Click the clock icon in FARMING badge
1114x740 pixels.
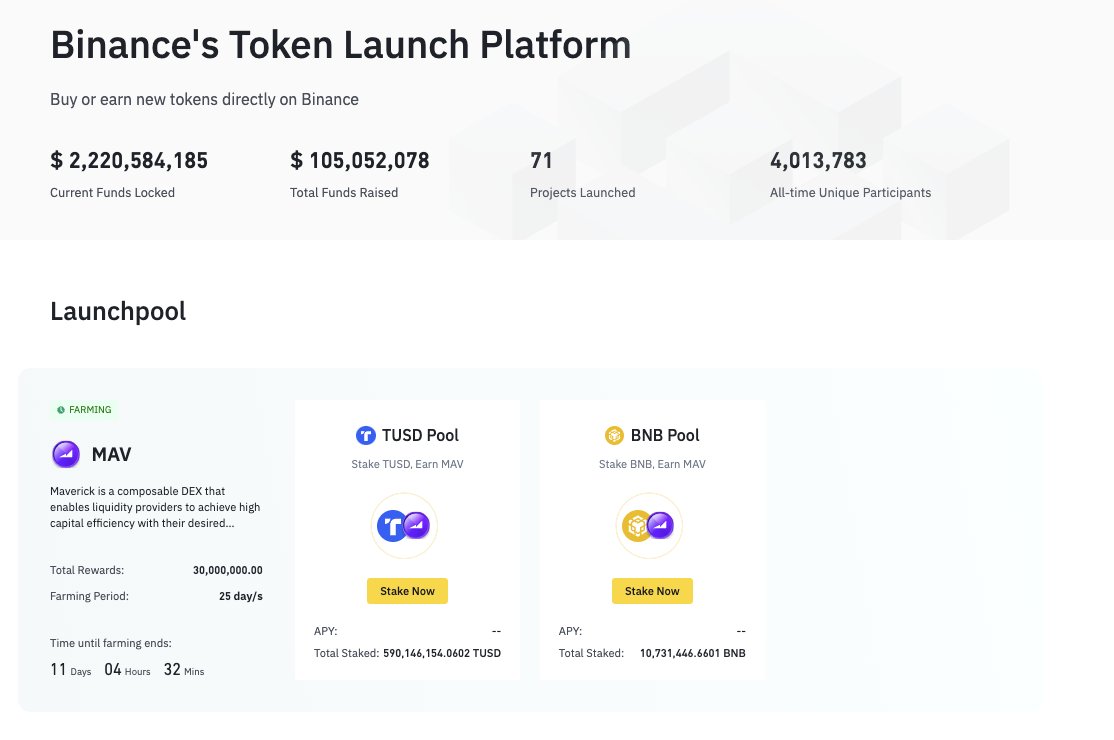(x=61, y=410)
